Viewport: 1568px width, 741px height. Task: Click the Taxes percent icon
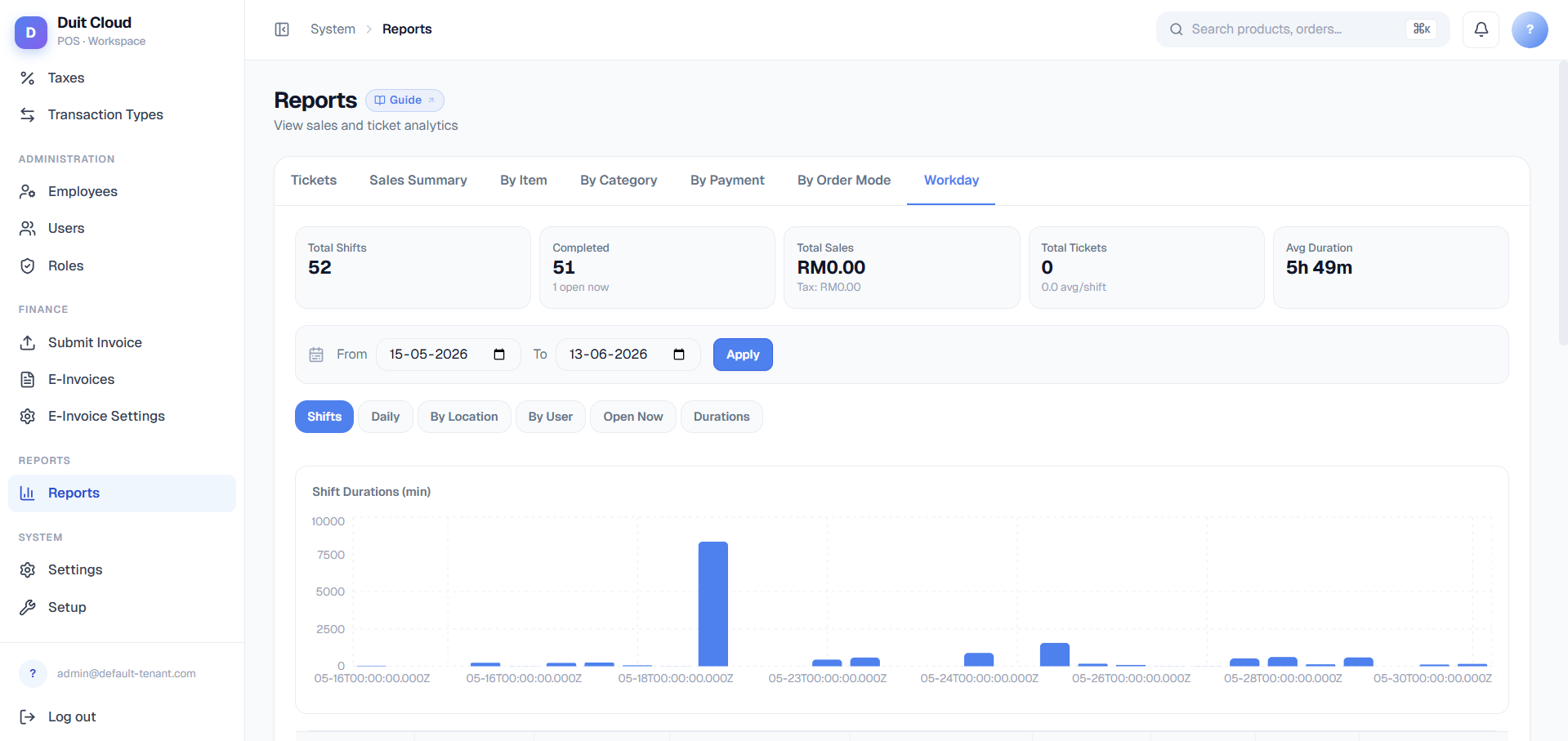tap(28, 78)
